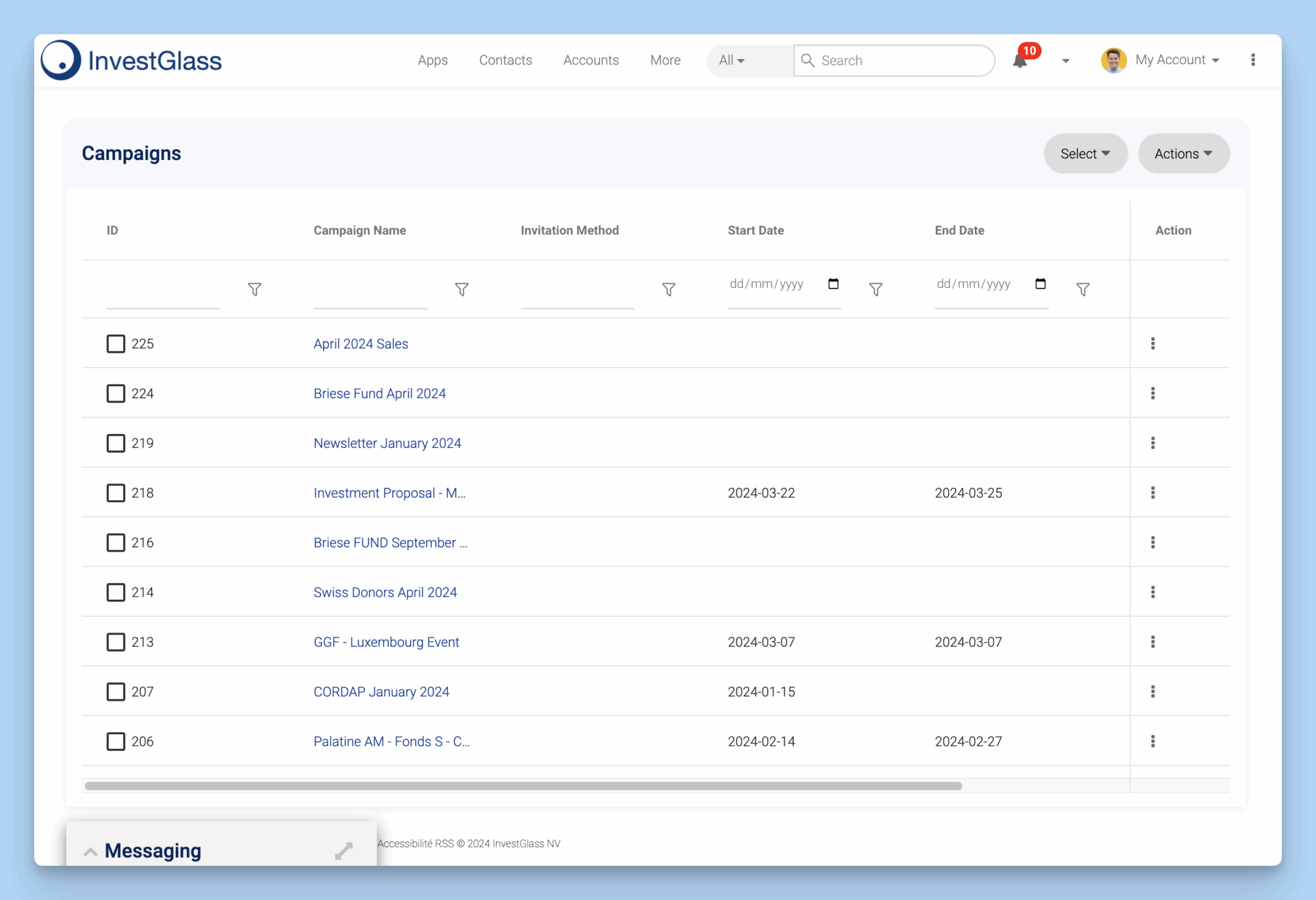Image resolution: width=1316 pixels, height=900 pixels.
Task: Open the All search scope dropdown
Action: [x=732, y=60]
